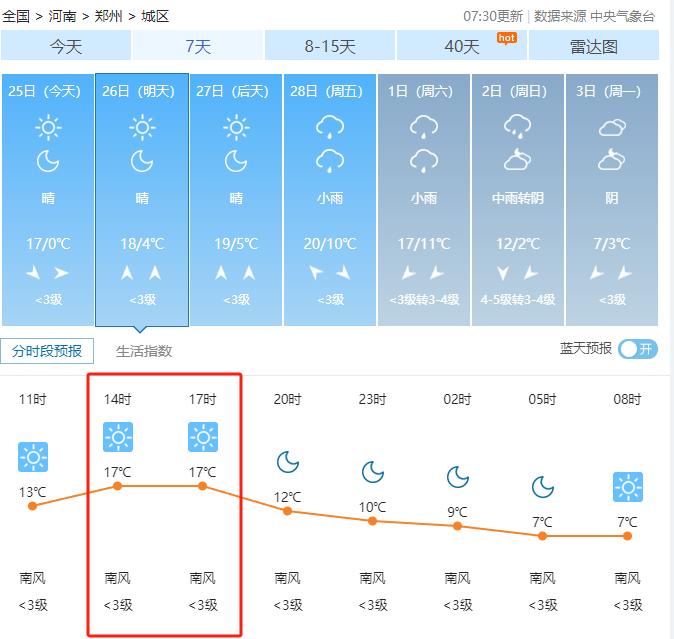Click the hot badge above 40天
The height and width of the screenshot is (639, 674).
(x=506, y=38)
